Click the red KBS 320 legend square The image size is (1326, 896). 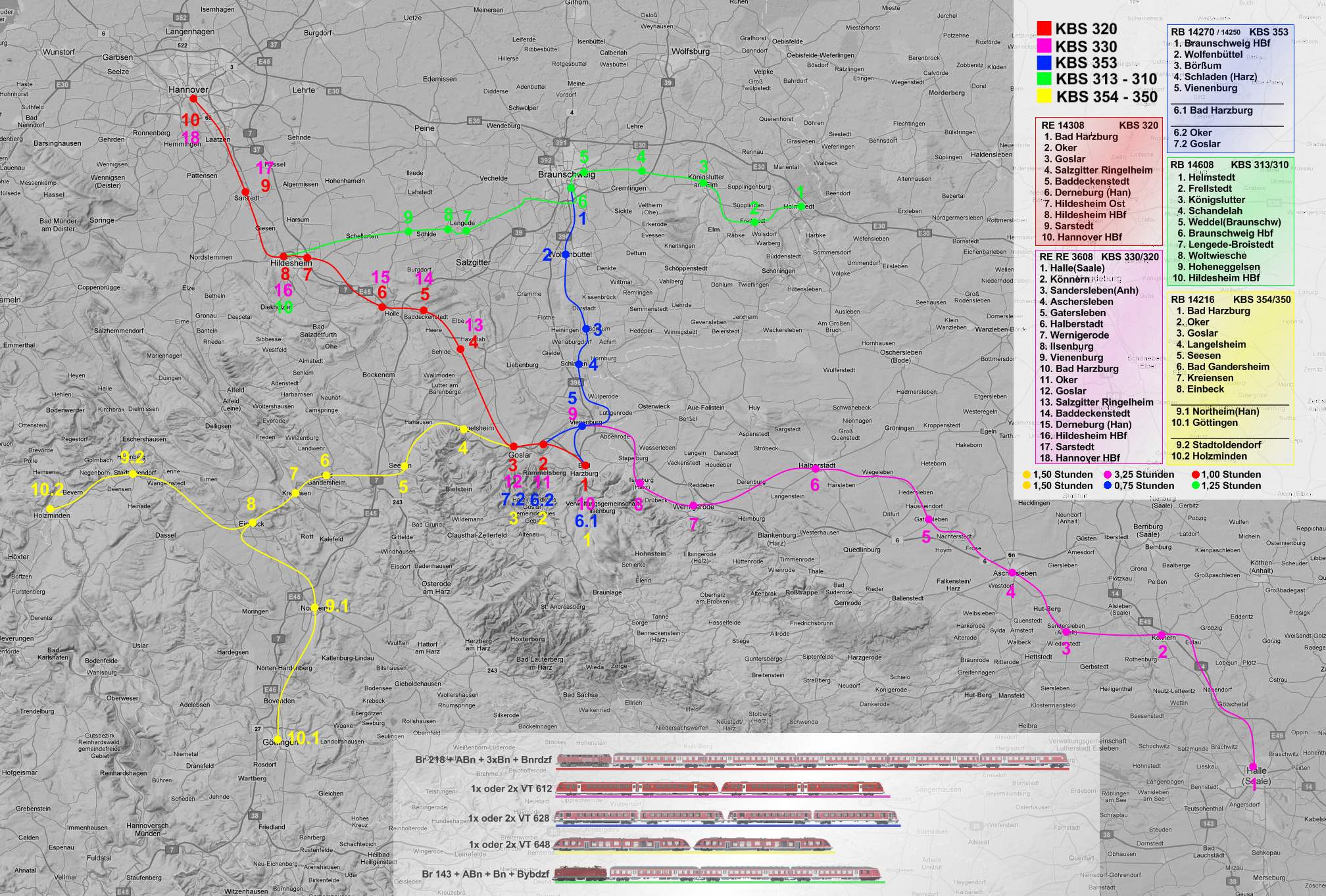point(1044,29)
